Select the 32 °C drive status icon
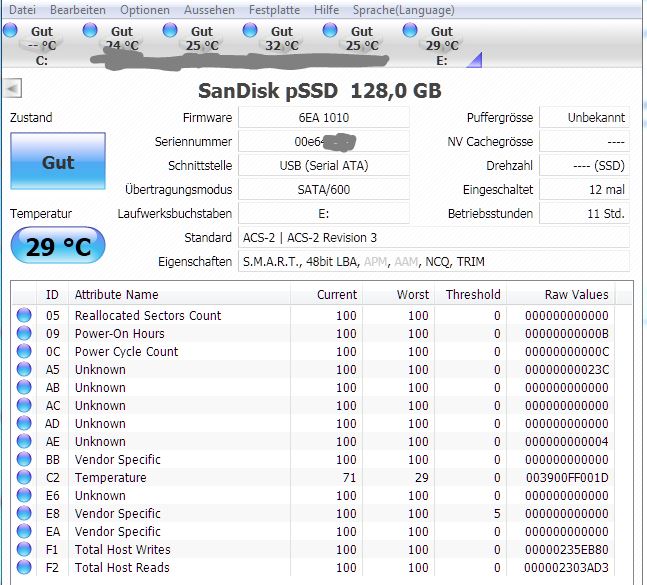This screenshot has width=647, height=585. click(250, 30)
